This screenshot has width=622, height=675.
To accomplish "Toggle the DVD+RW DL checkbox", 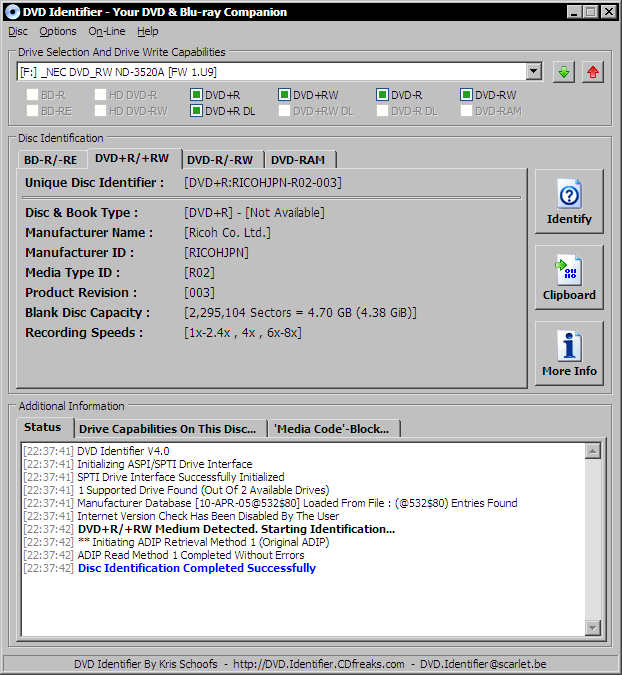I will click(284, 111).
